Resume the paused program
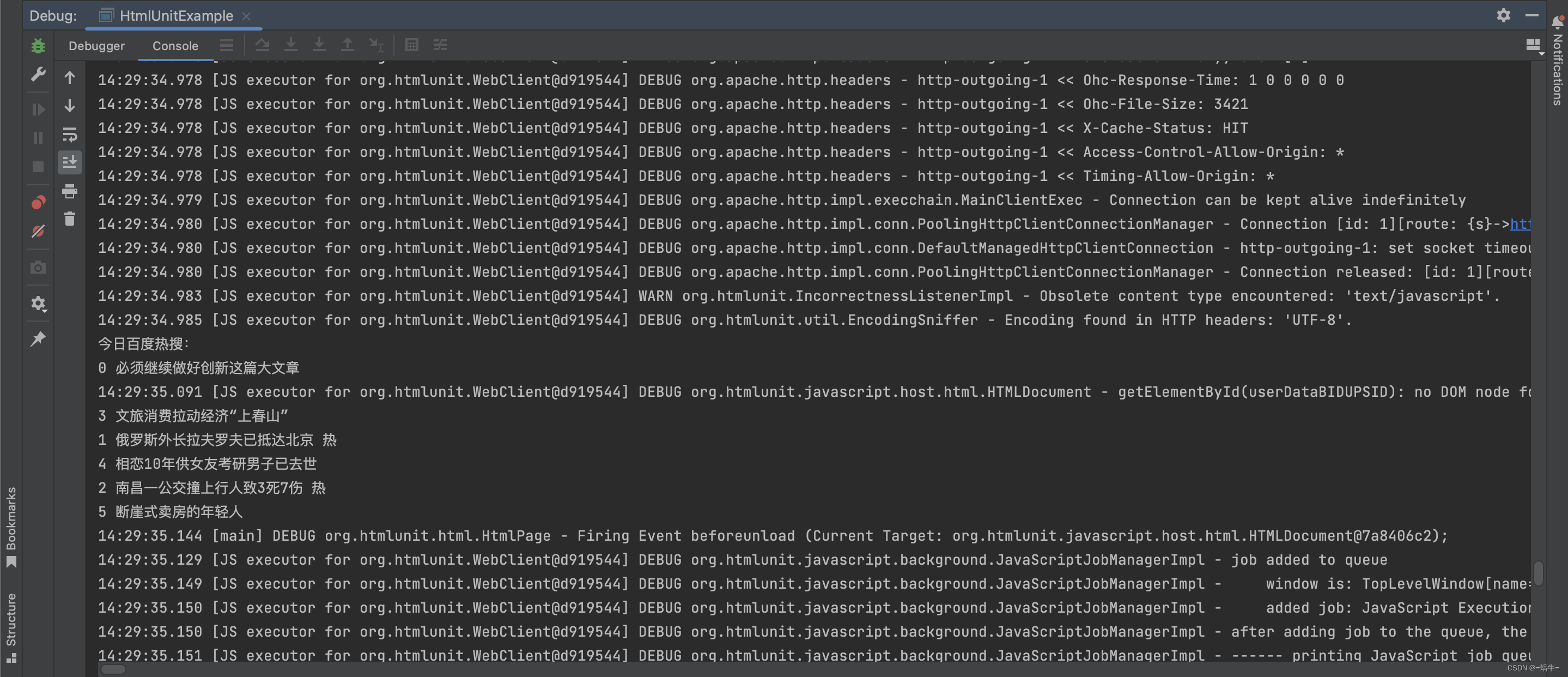 point(38,110)
